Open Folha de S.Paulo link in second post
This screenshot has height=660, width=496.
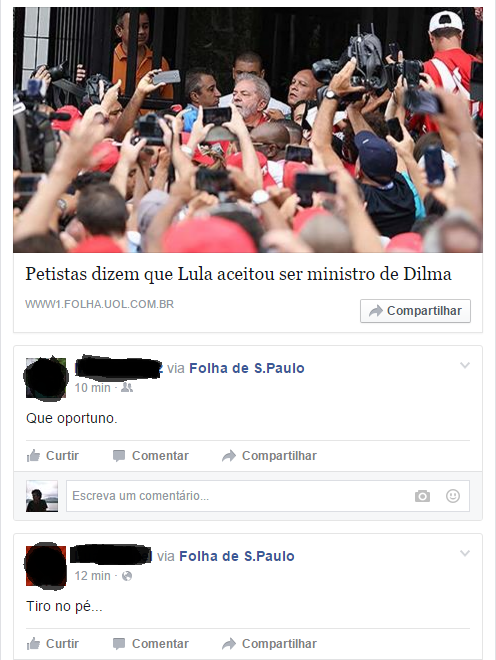coord(237,556)
